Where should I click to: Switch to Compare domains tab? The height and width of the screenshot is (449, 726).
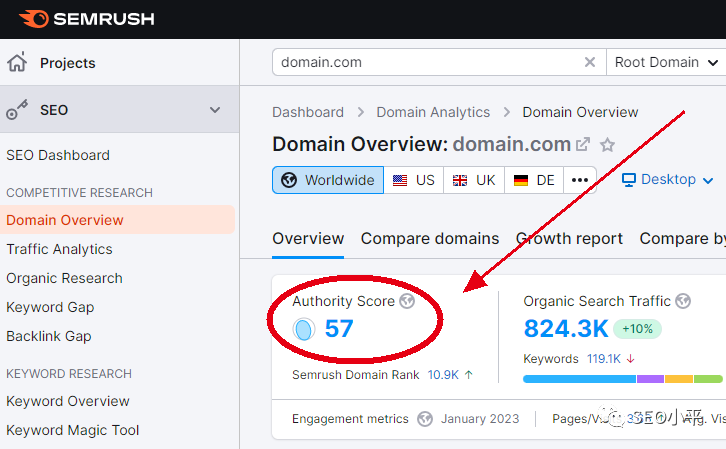pos(430,239)
